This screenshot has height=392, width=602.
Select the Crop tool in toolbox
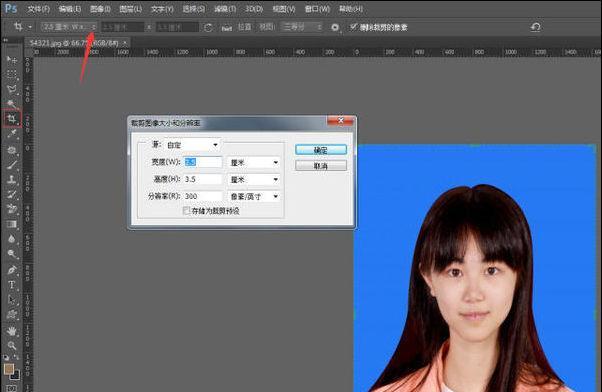click(12, 119)
